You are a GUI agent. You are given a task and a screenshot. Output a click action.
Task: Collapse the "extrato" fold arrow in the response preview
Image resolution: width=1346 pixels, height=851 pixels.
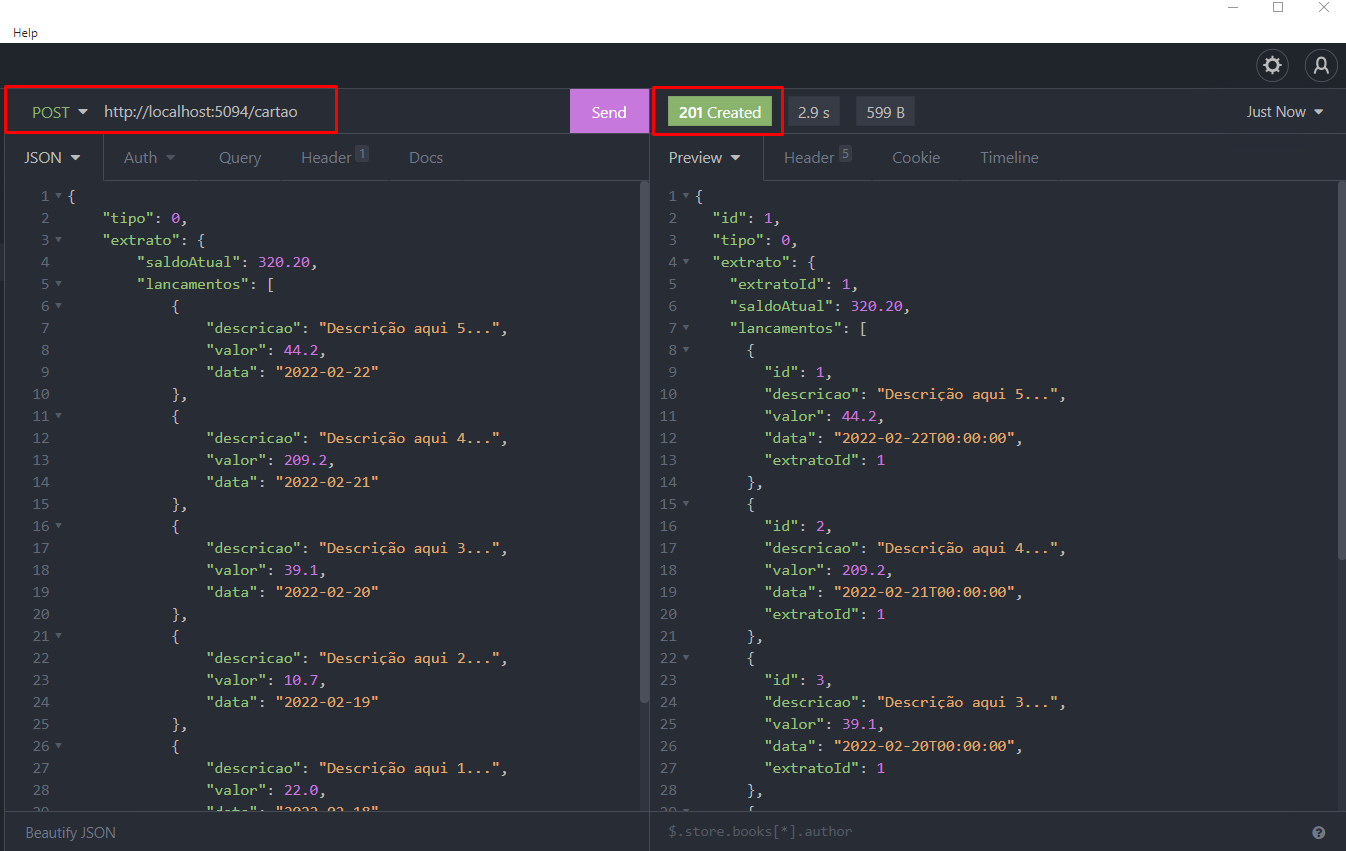tap(686, 262)
